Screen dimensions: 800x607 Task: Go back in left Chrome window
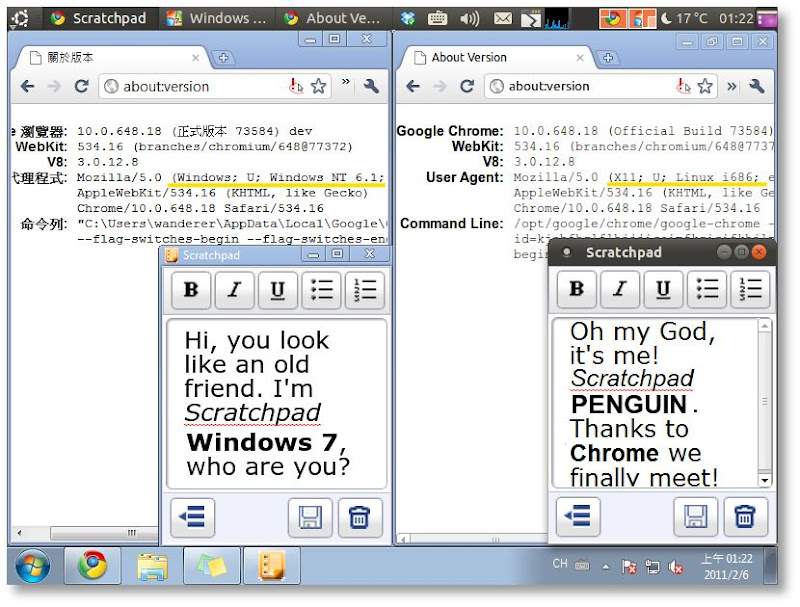tap(28, 86)
